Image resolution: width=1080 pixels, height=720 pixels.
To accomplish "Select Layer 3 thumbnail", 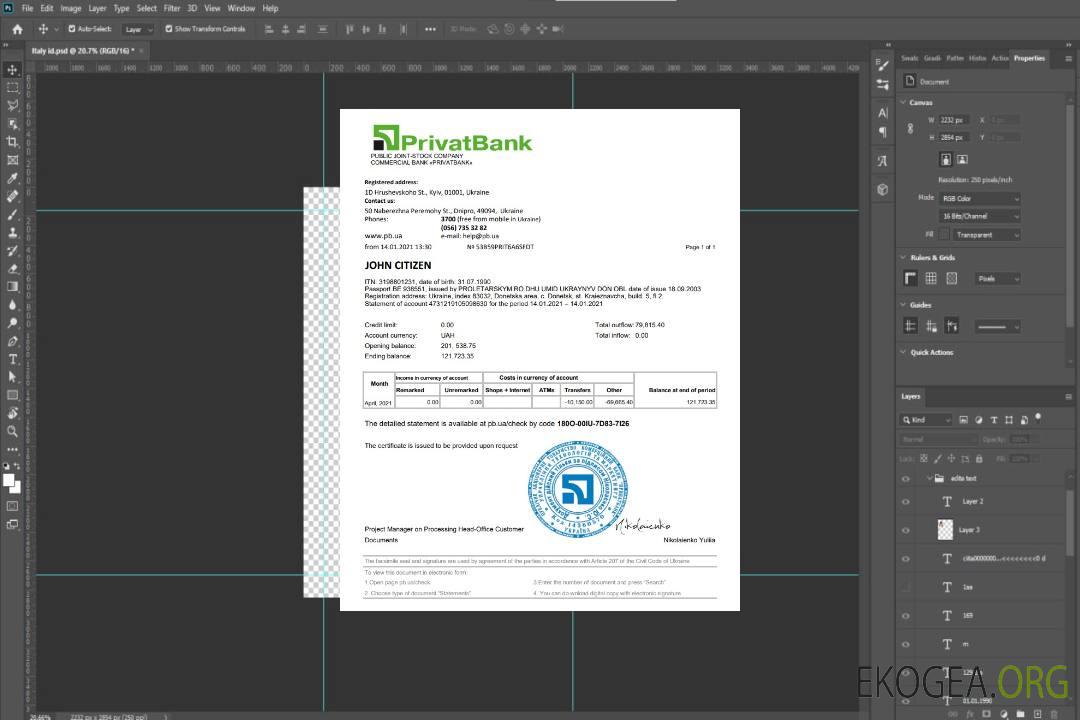I will pos(946,530).
